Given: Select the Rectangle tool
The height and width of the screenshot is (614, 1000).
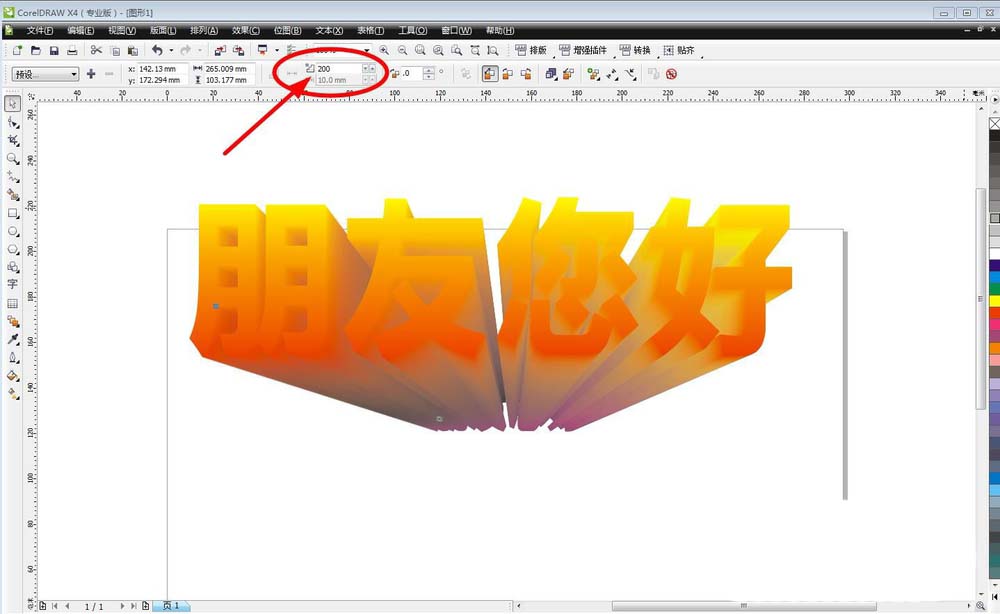Looking at the screenshot, I should click(x=13, y=214).
